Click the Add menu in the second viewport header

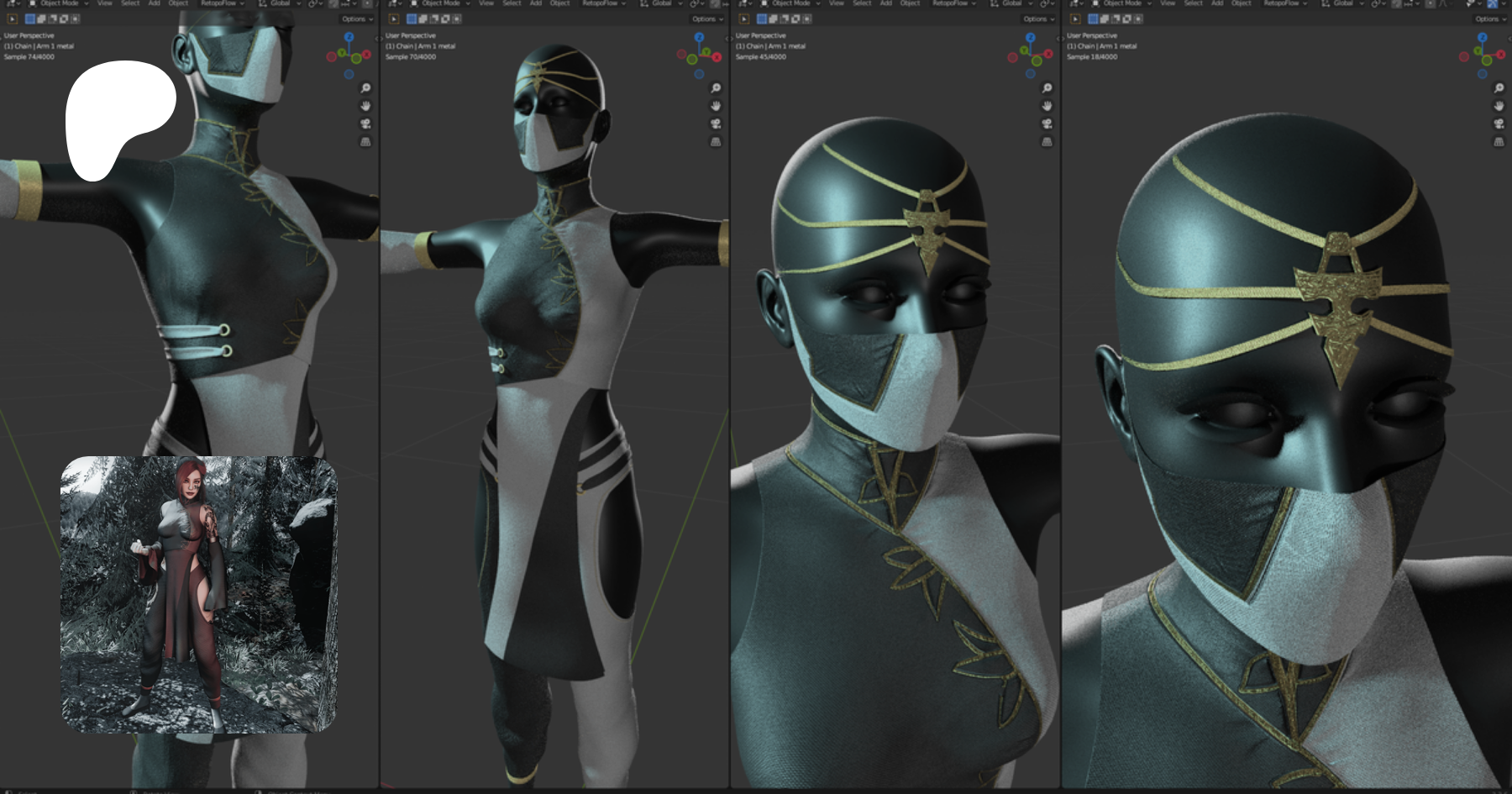(x=536, y=3)
